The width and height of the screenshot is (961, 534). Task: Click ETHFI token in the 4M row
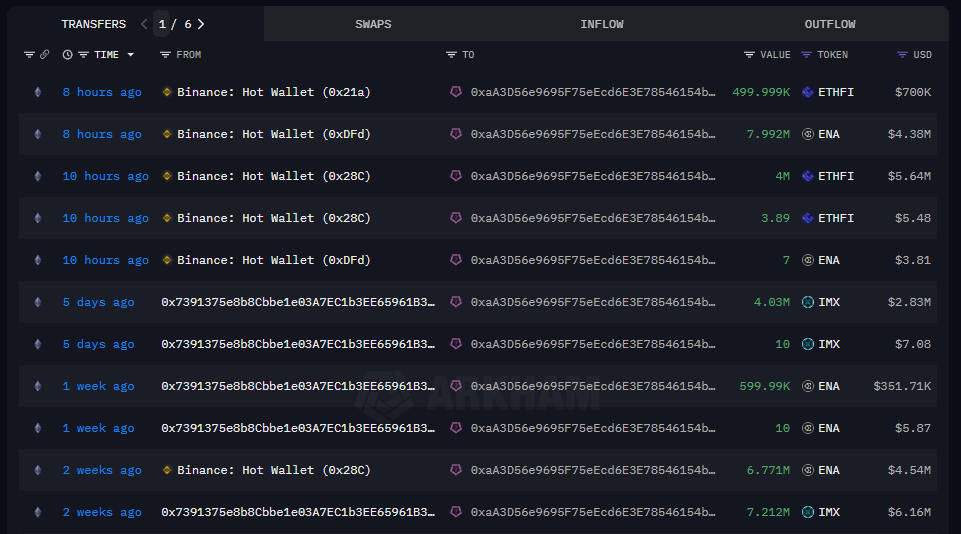836,176
